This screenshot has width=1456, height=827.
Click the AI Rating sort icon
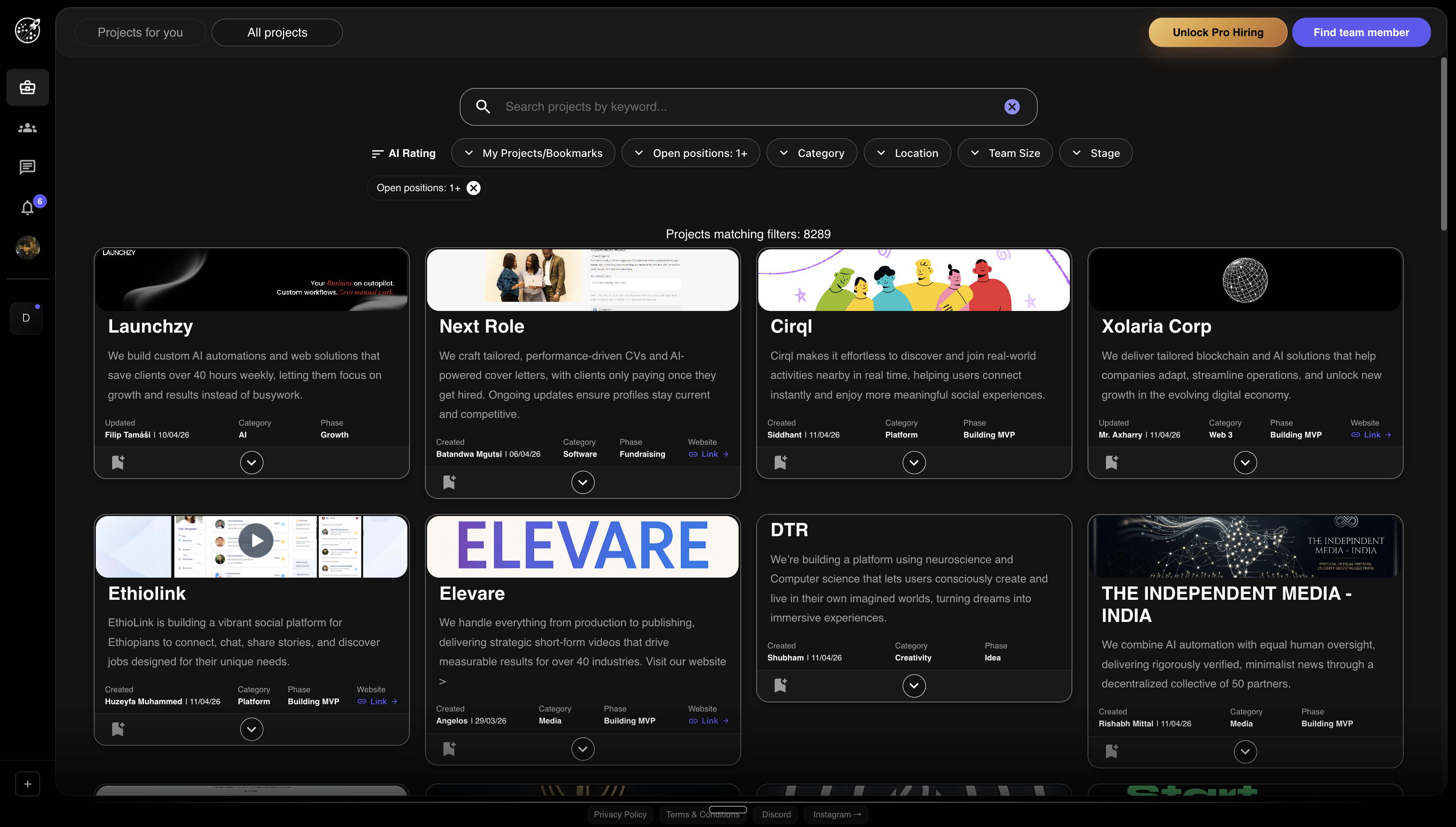[x=377, y=153]
